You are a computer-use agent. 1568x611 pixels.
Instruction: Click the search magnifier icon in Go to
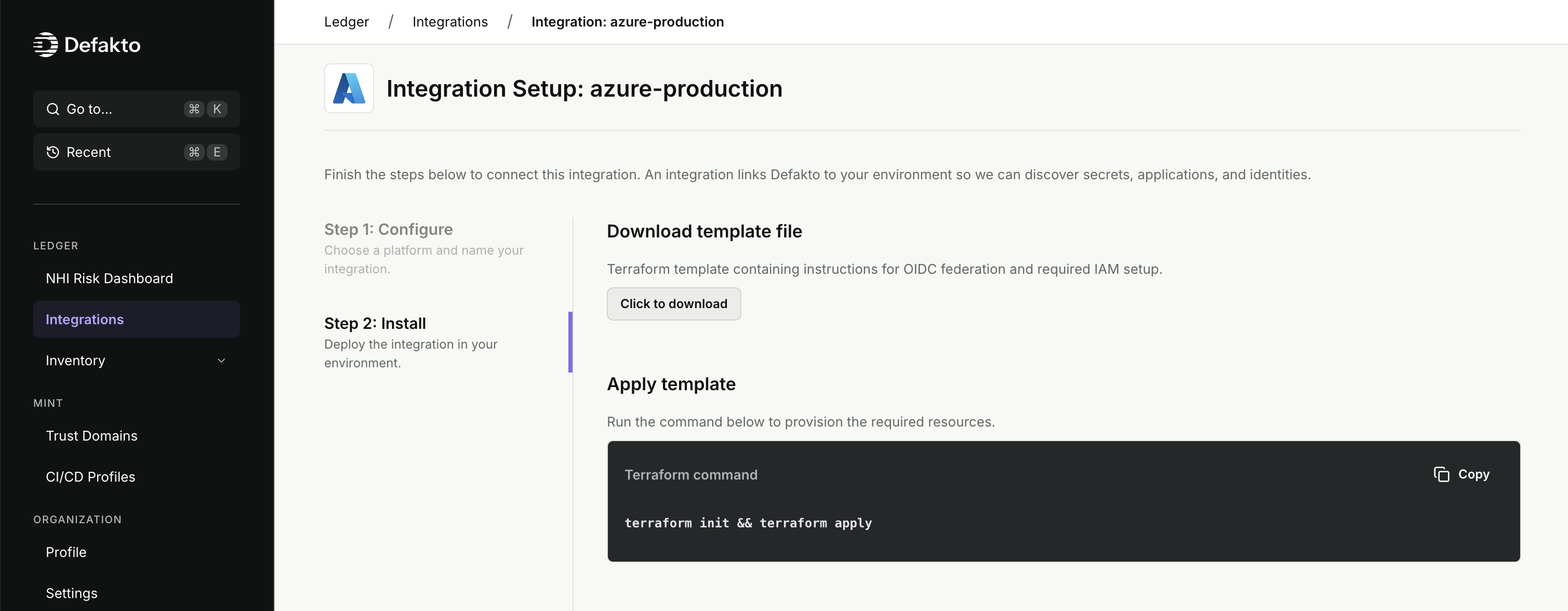click(53, 109)
